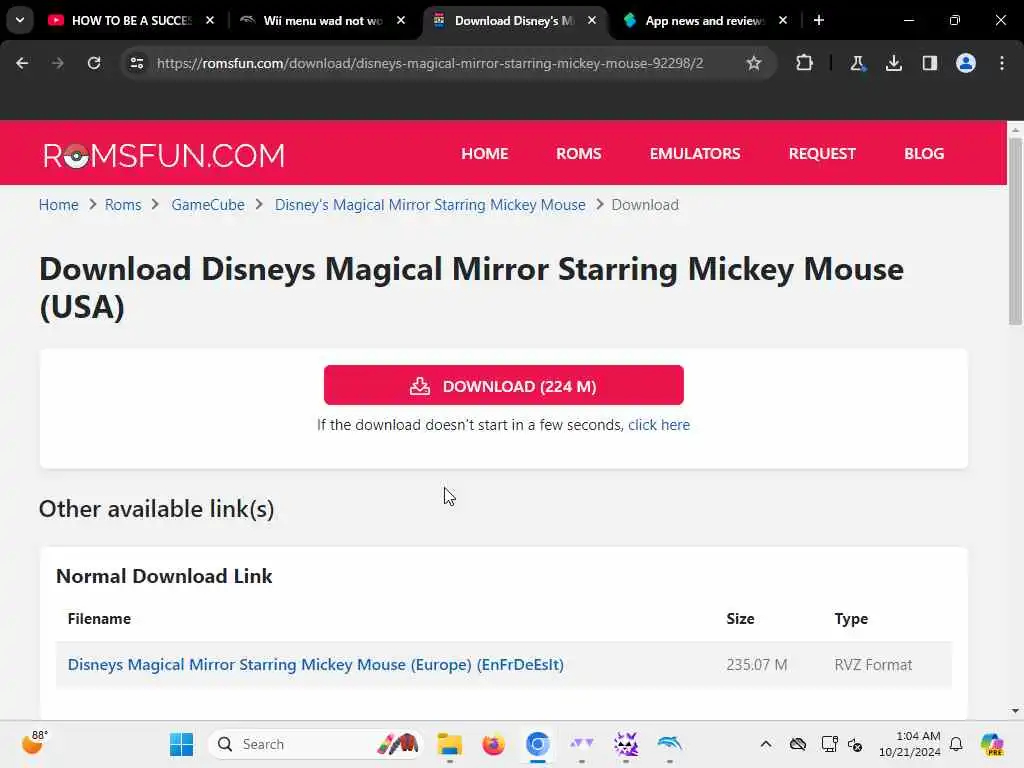Click the DOWNLOAD (224 M) button
This screenshot has width=1024, height=768.
[x=504, y=385]
